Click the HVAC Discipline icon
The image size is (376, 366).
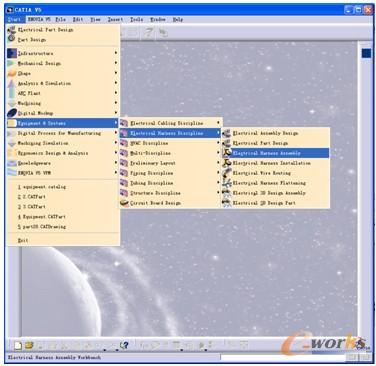point(124,143)
